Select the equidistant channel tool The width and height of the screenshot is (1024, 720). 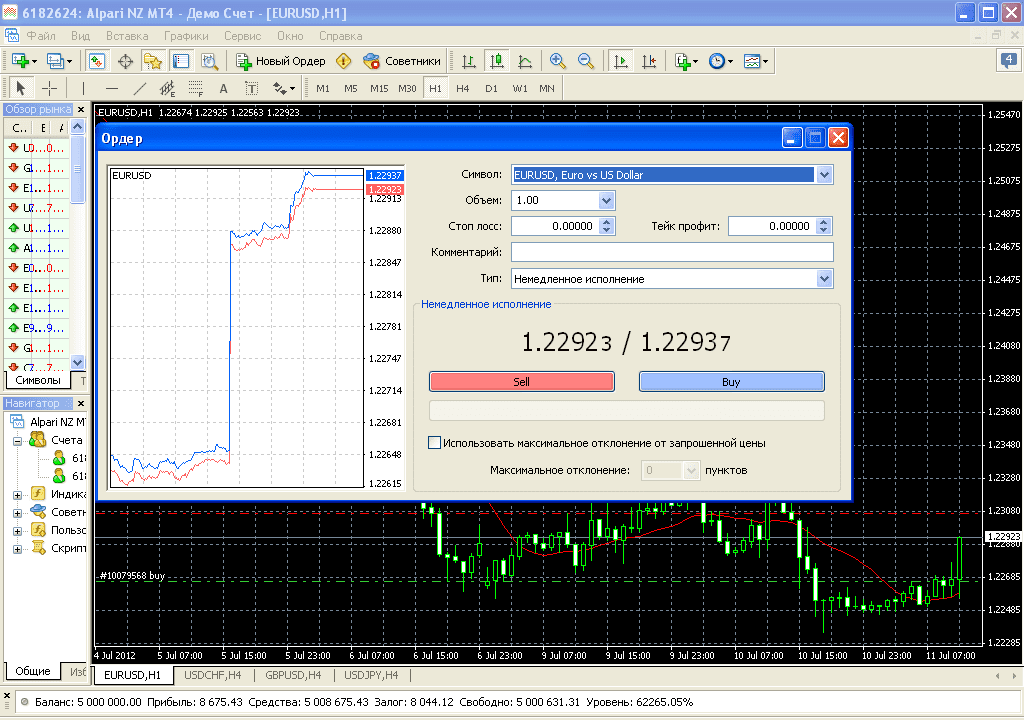(167, 88)
